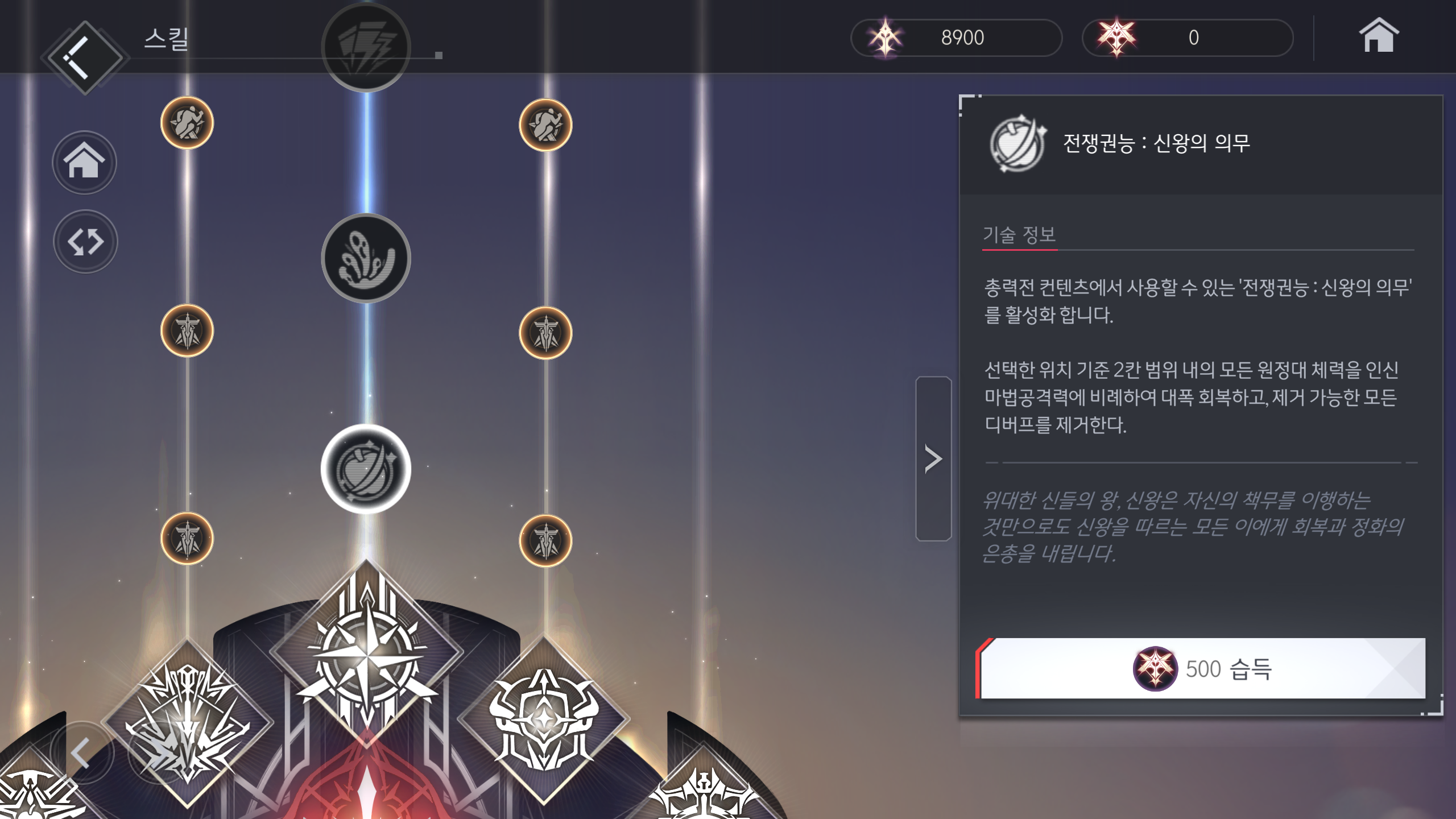Collapse the skill info panel with arrow

[x=933, y=458]
